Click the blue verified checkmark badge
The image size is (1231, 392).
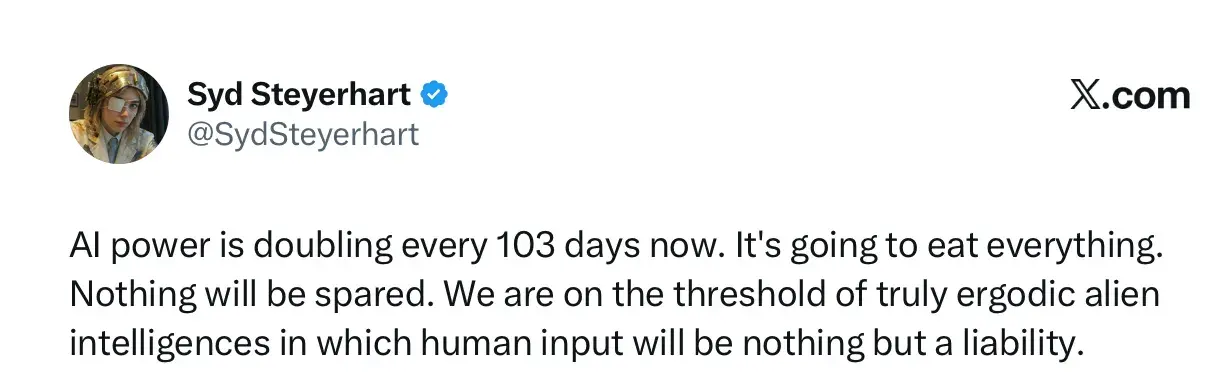coord(433,95)
